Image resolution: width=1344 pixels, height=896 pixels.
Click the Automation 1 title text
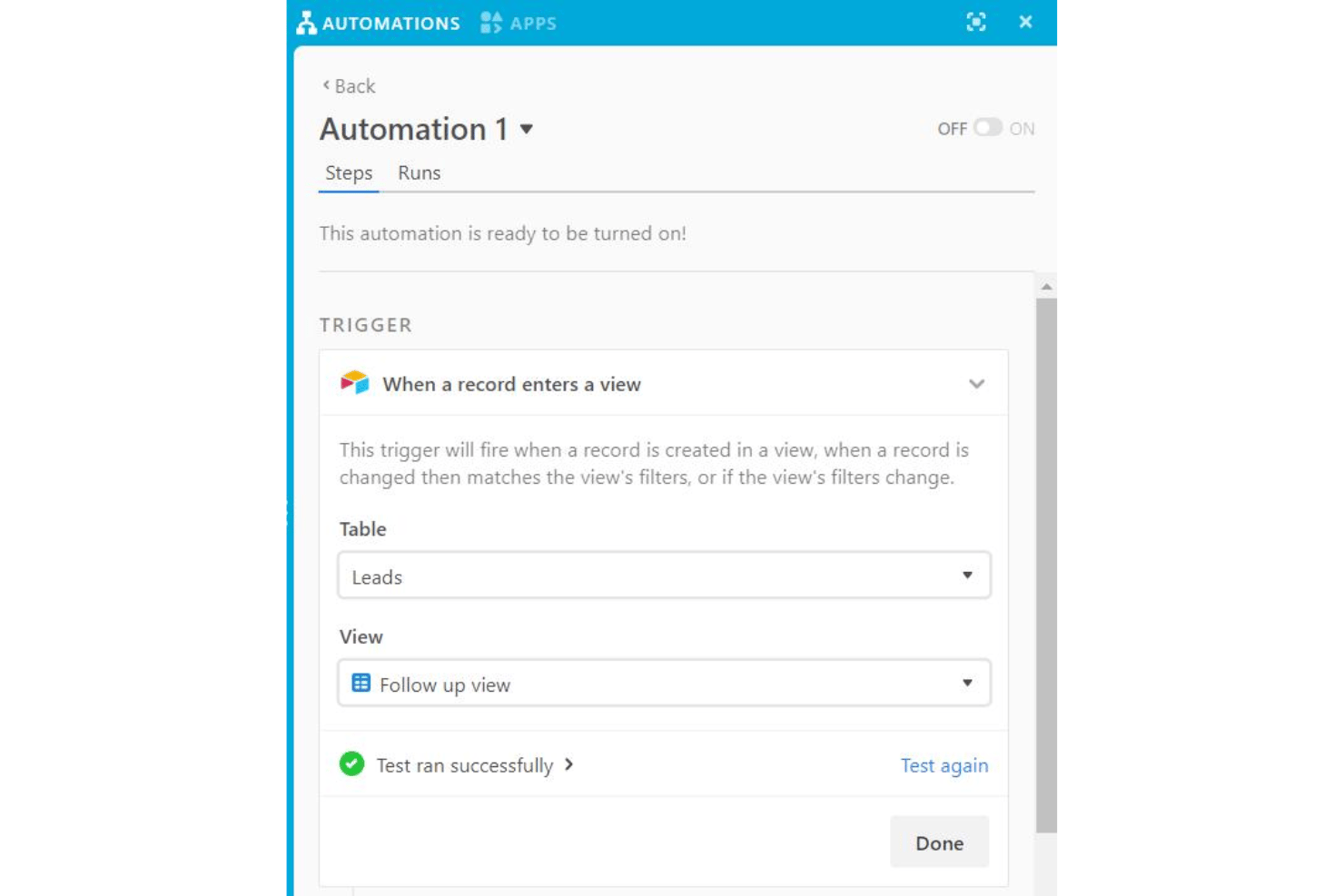pos(413,129)
